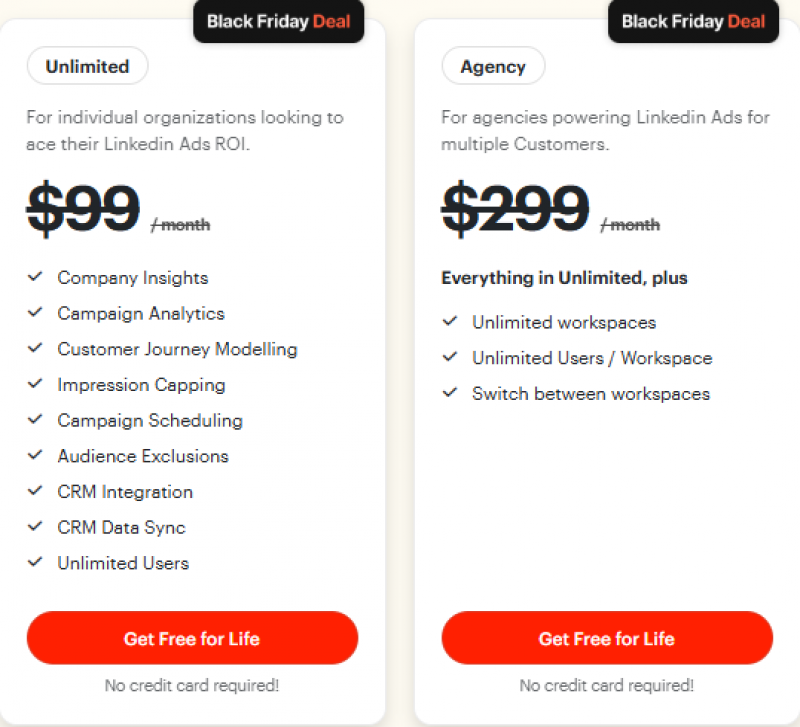Click the No credit card required text
Viewport: 800px width, 727px height.
(x=192, y=686)
